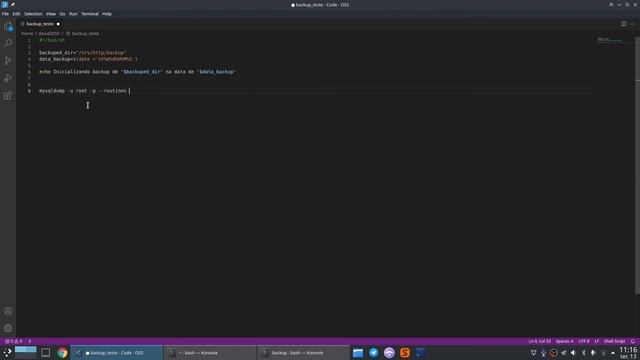Viewport: 640px width, 360px height.
Task: Change language mode Shell Script
Action: click(x=614, y=341)
